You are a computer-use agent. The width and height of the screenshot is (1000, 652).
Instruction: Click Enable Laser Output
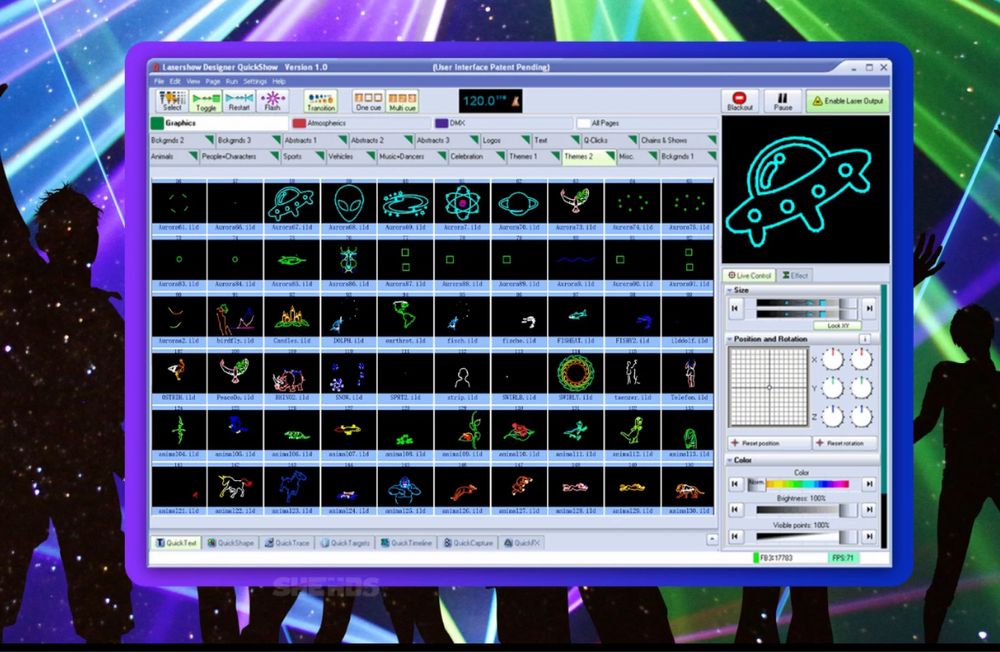[848, 101]
